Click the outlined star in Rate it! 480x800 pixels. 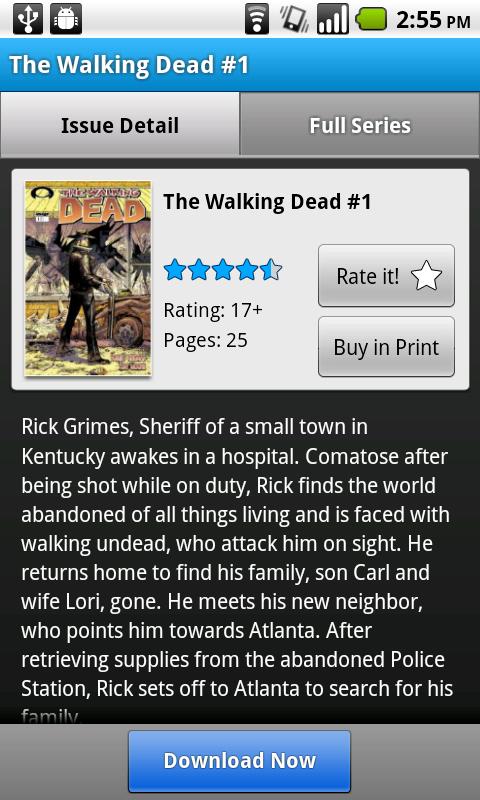click(x=426, y=276)
